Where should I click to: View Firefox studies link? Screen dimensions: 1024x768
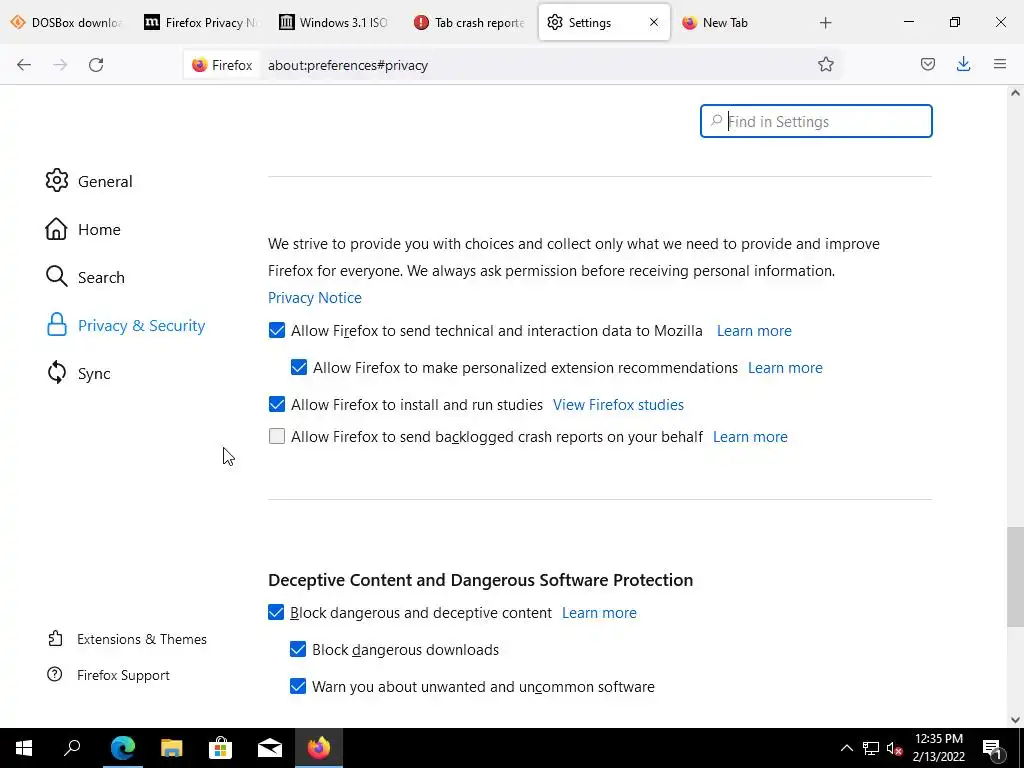click(x=618, y=405)
